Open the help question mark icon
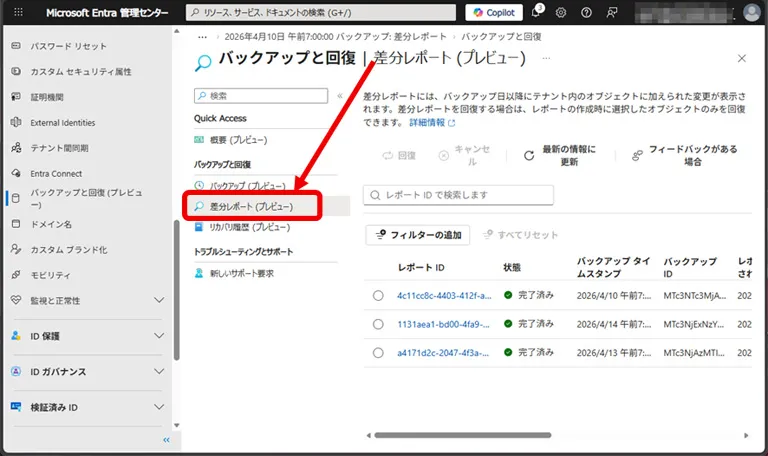This screenshot has width=768, height=456. click(586, 13)
